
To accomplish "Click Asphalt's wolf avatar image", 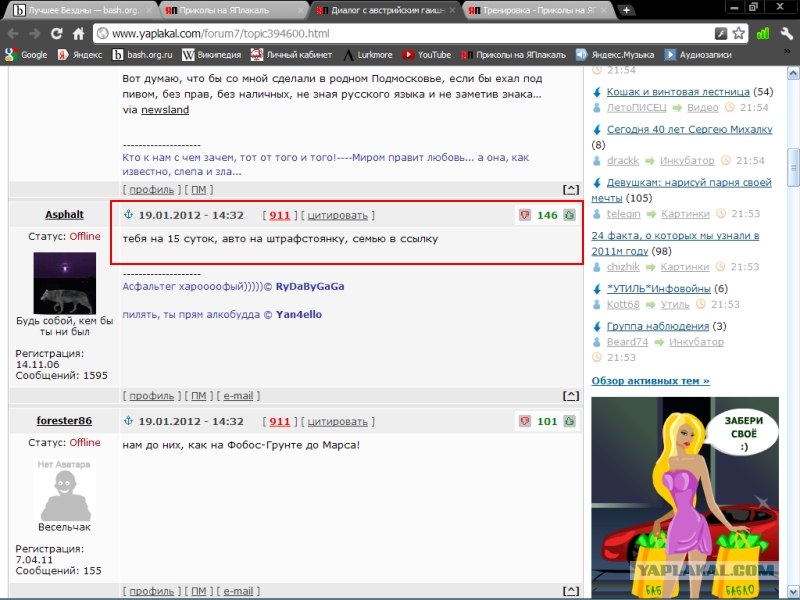I will point(64,284).
